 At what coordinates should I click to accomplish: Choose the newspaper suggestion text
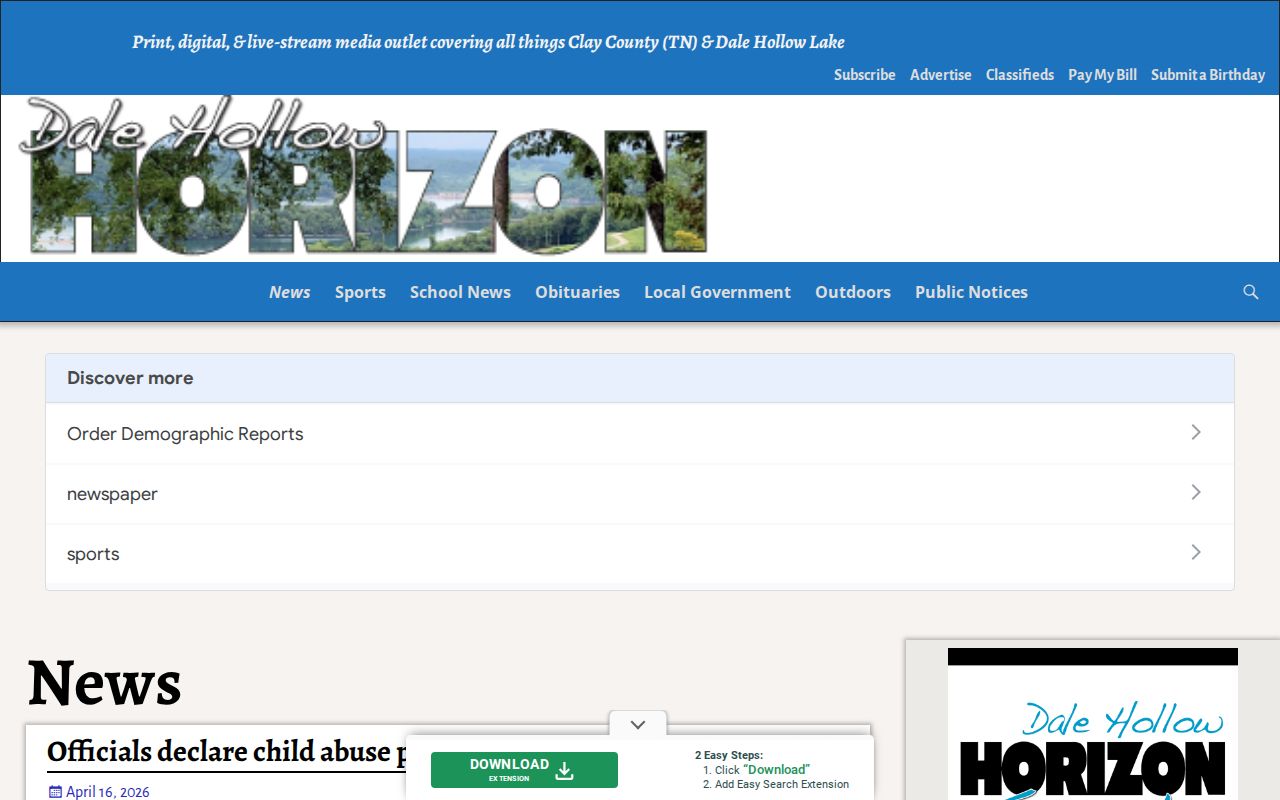click(x=112, y=494)
